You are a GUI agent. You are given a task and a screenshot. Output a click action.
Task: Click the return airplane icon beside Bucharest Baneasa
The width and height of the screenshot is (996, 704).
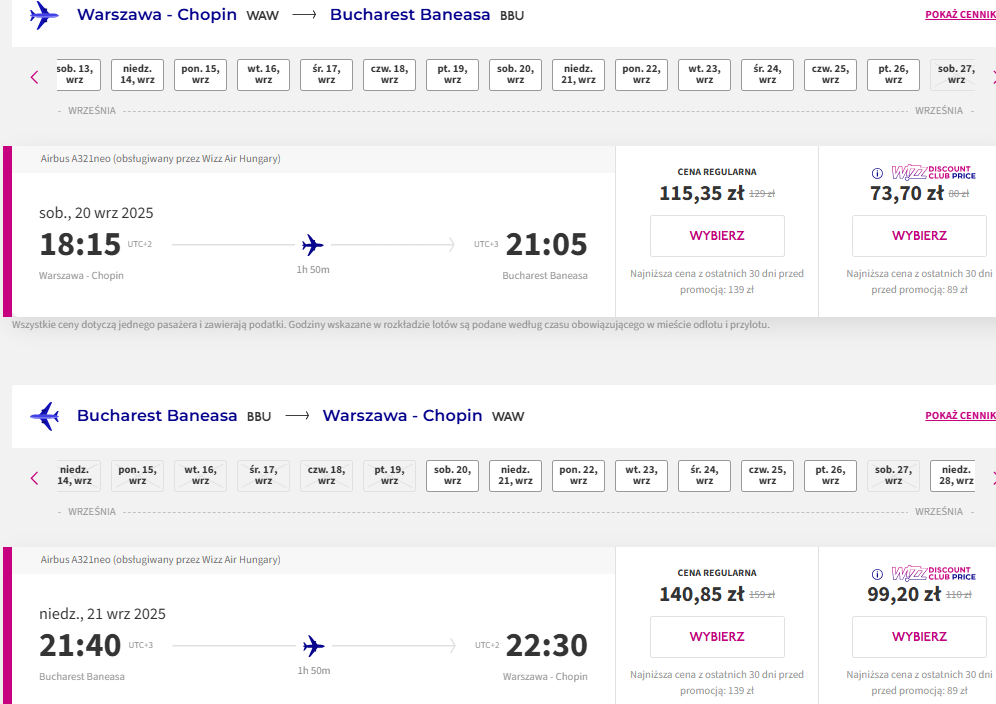click(x=44, y=416)
